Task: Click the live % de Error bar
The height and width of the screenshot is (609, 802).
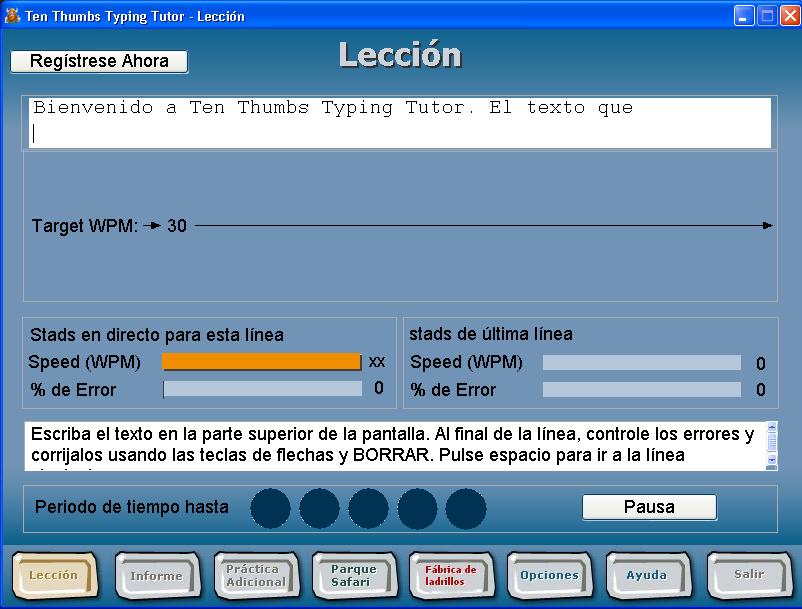Action: pyautogui.click(x=262, y=389)
